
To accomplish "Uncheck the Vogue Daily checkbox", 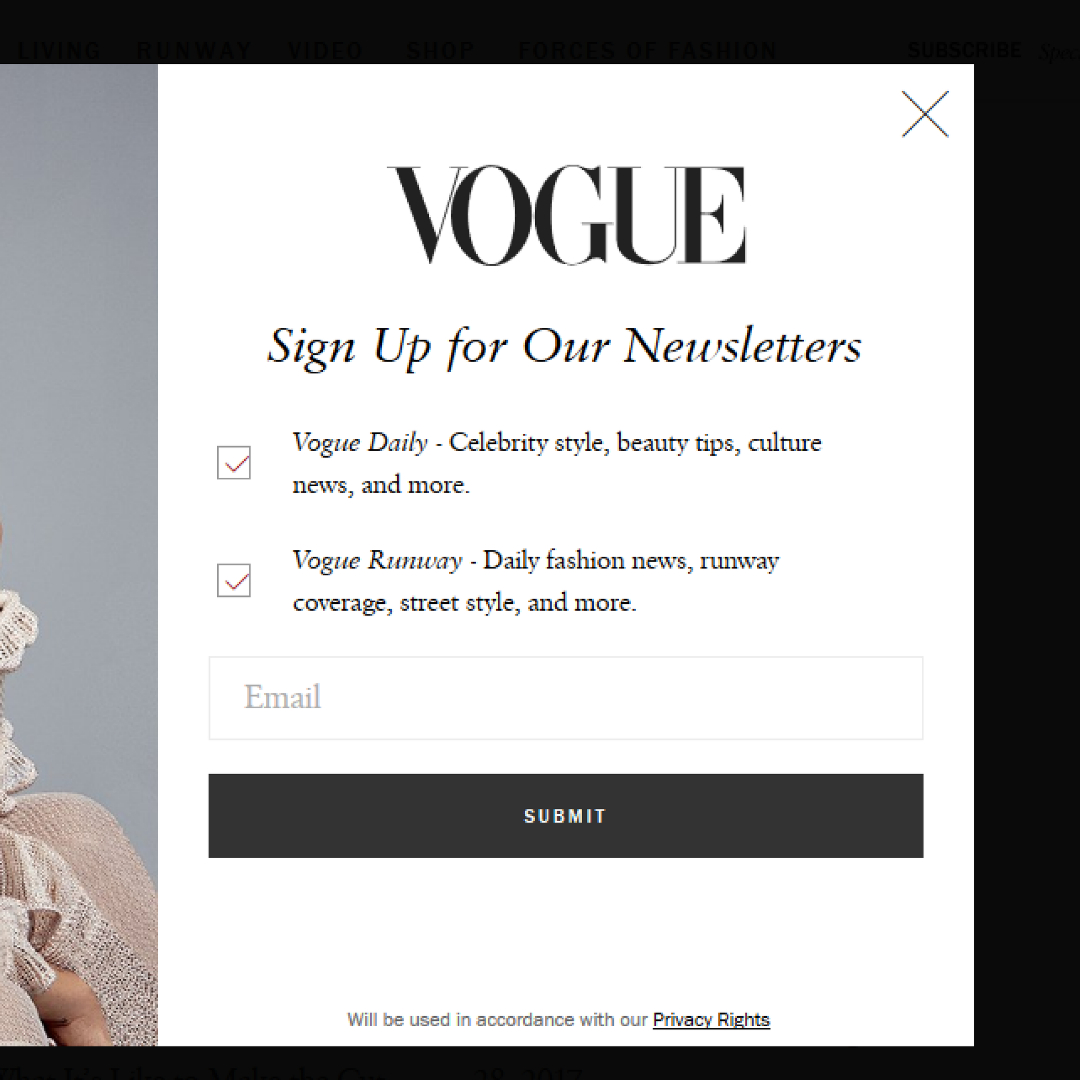I will [x=233, y=462].
